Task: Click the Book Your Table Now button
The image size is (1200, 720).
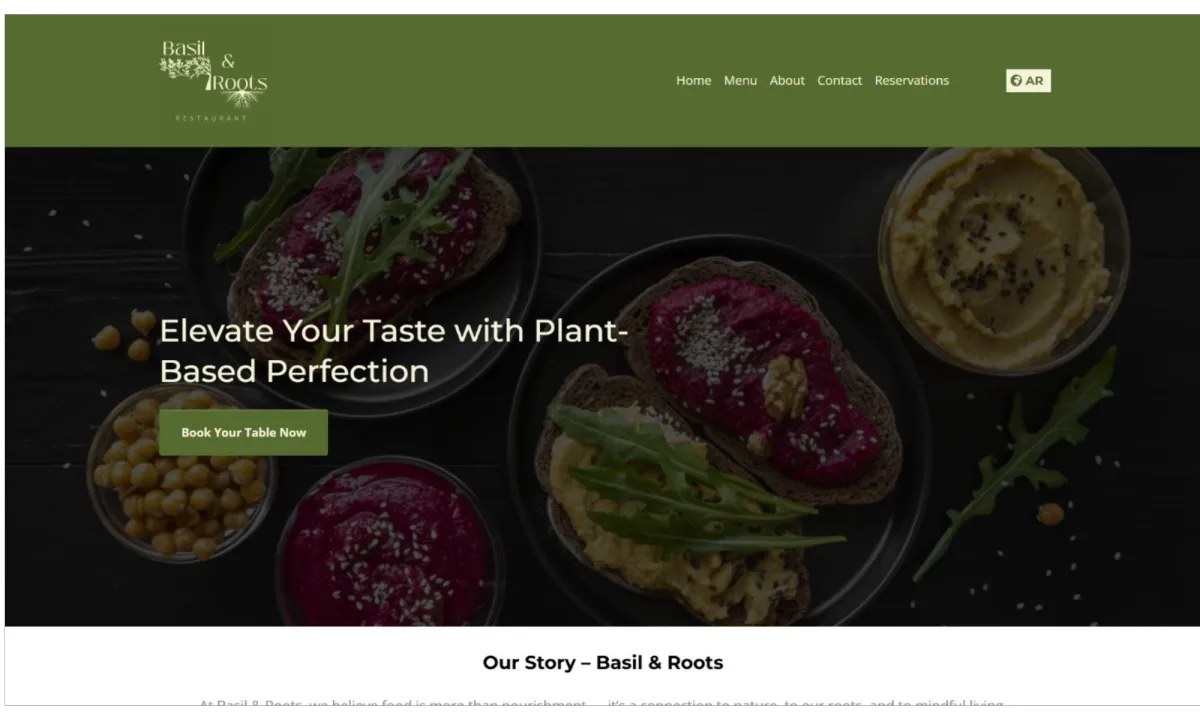Action: pyautogui.click(x=243, y=432)
